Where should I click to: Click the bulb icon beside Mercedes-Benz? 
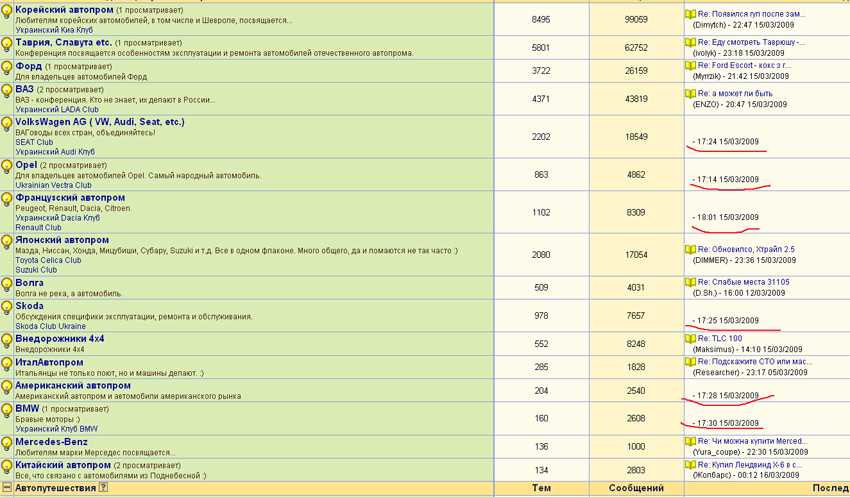[x=7, y=443]
